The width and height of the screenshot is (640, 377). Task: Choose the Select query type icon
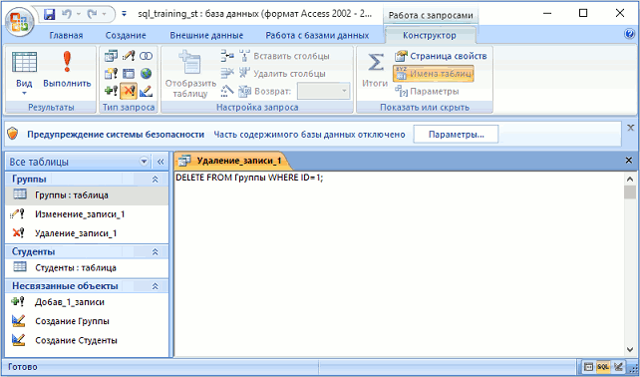coord(111,56)
